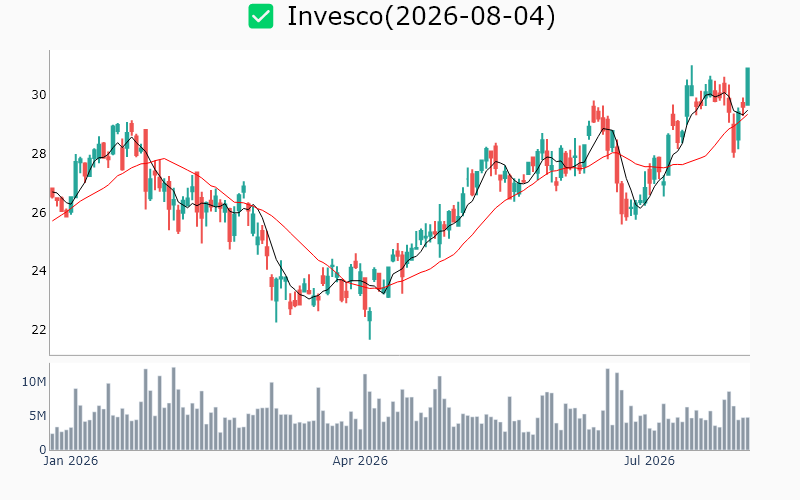Click the 28 price axis label
This screenshot has height=500, width=800.
coord(39,154)
